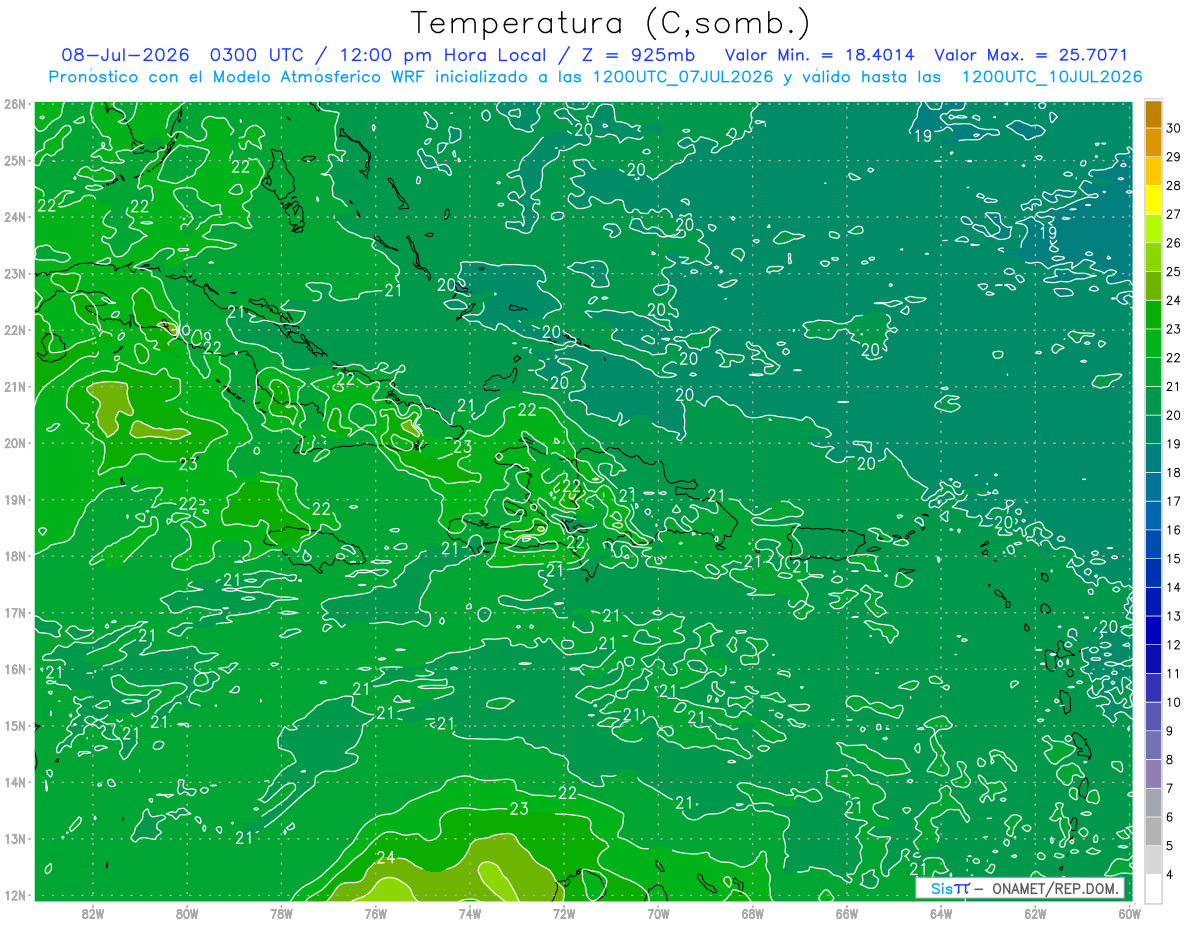The width and height of the screenshot is (1200, 927).
Task: Click the 70W longitude axis label
Action: point(658,913)
